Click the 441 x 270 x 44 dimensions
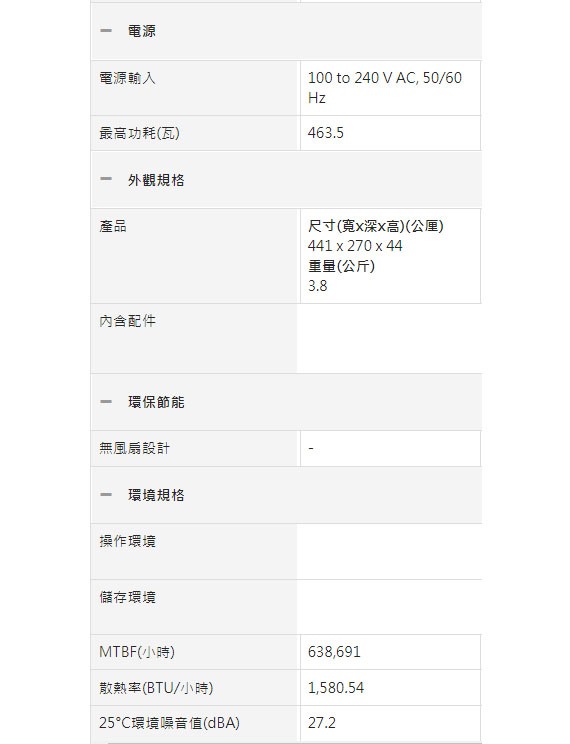 coord(355,246)
